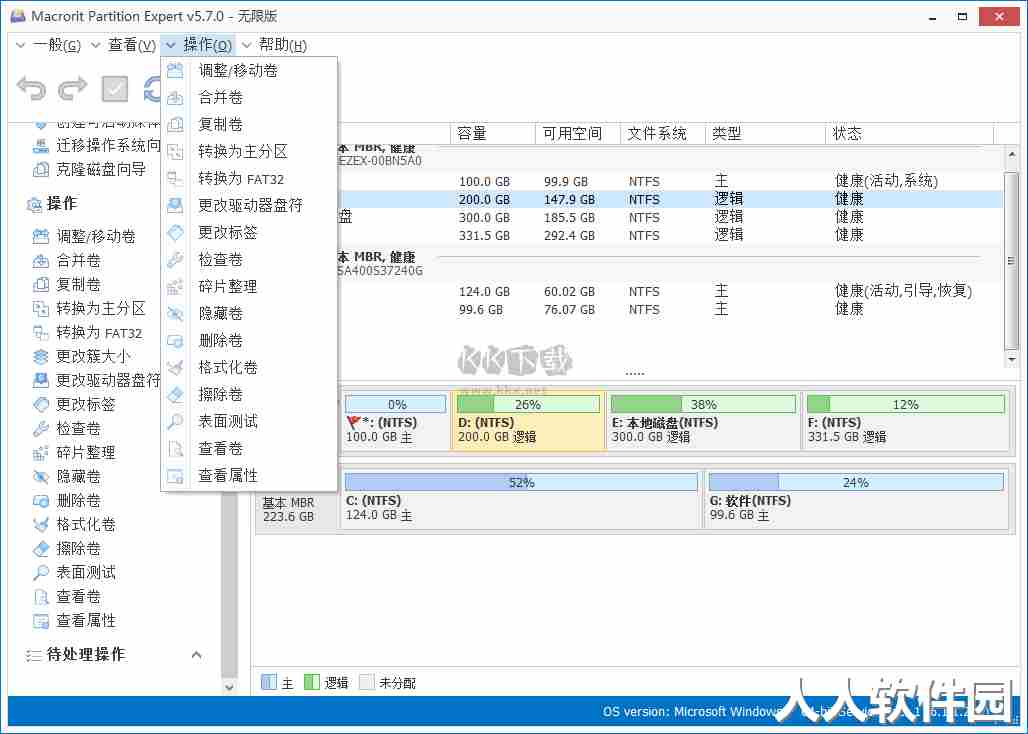Click sidebar 查看属性 icon
The height and width of the screenshot is (734, 1028).
(x=41, y=621)
